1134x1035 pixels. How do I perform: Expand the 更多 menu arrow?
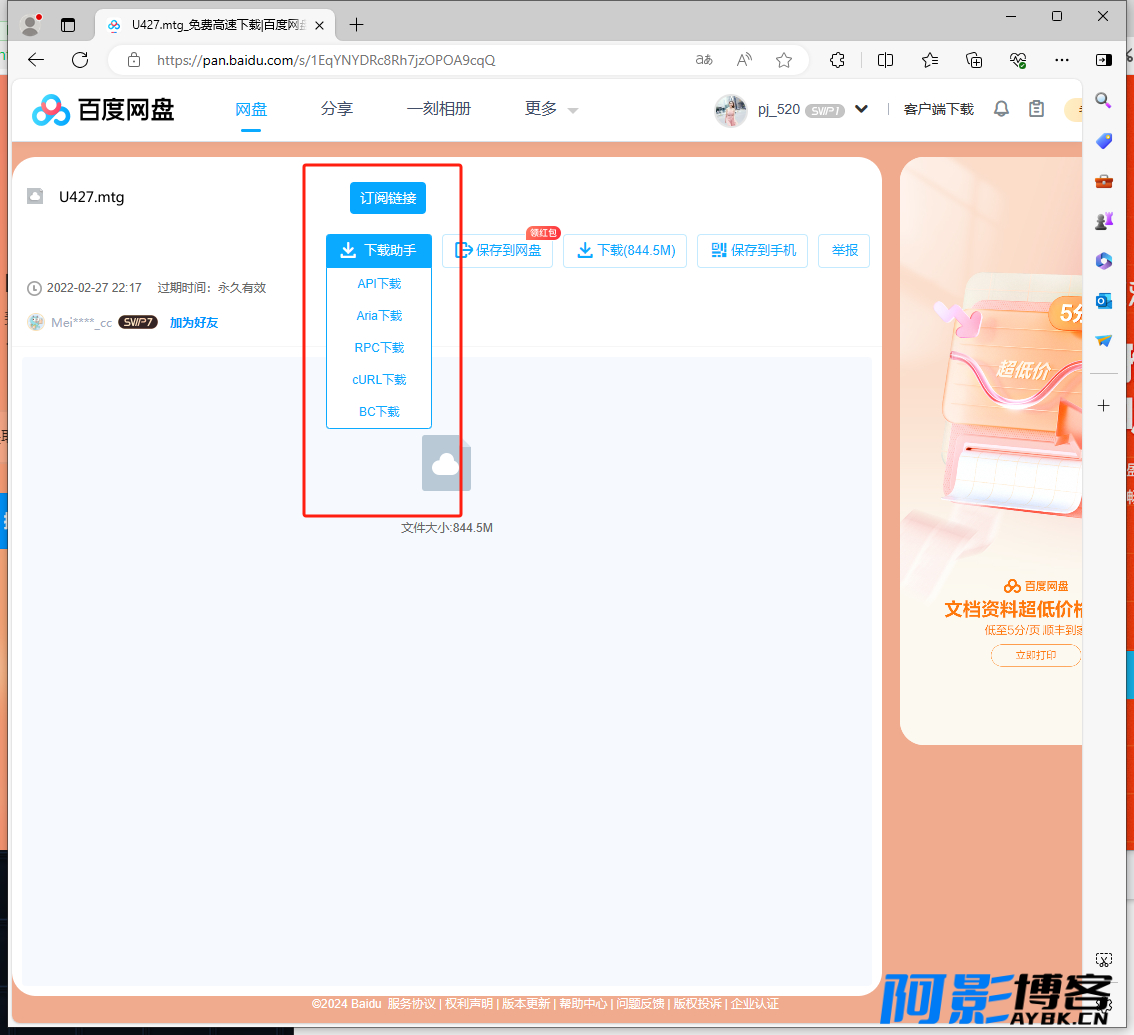tap(573, 111)
